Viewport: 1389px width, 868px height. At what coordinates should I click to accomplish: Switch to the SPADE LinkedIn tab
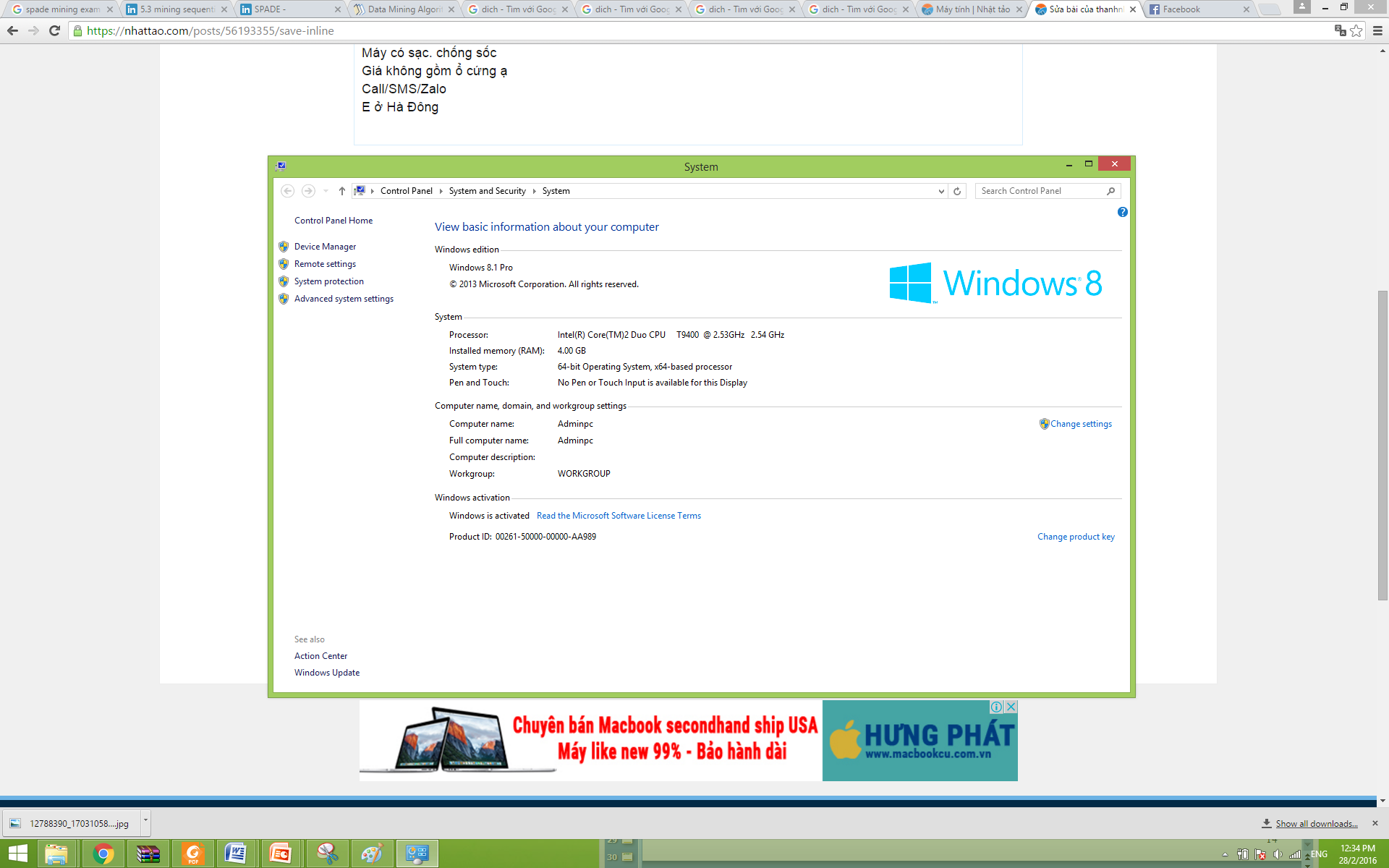[289, 9]
